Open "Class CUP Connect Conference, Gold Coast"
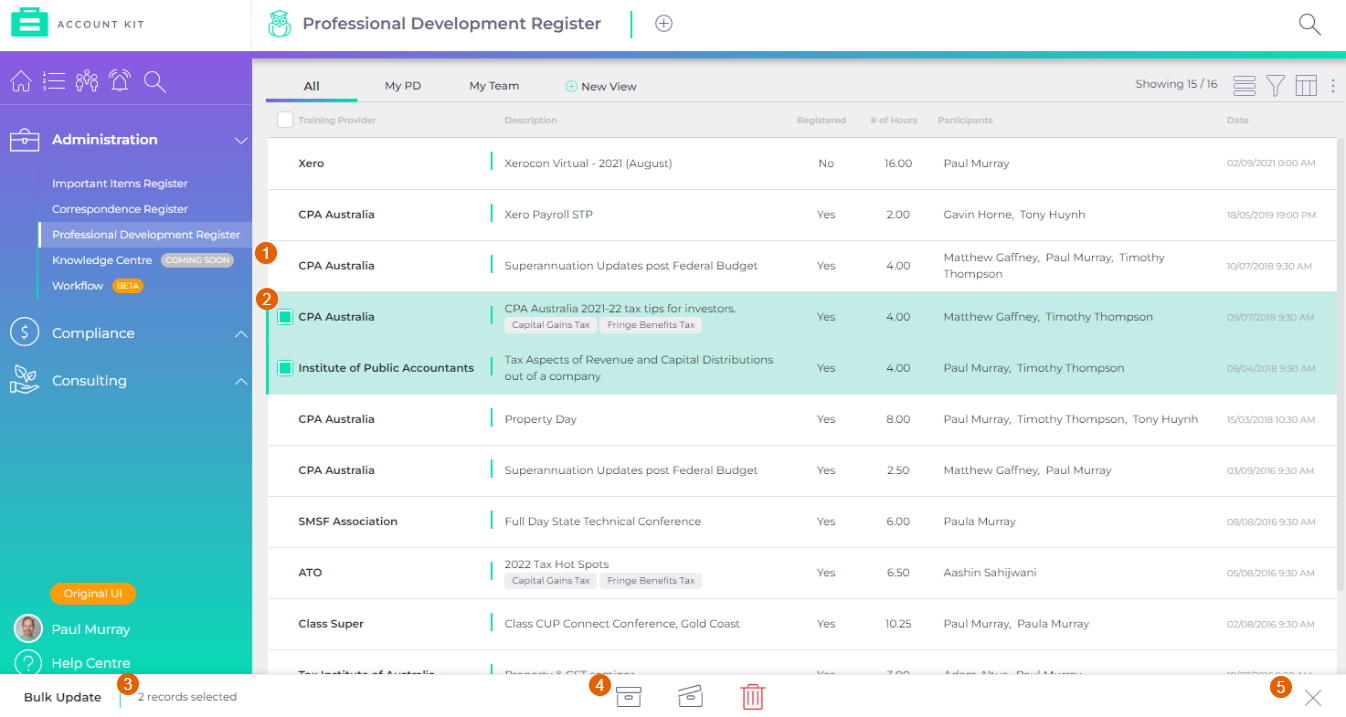1346x717 pixels. (x=622, y=623)
